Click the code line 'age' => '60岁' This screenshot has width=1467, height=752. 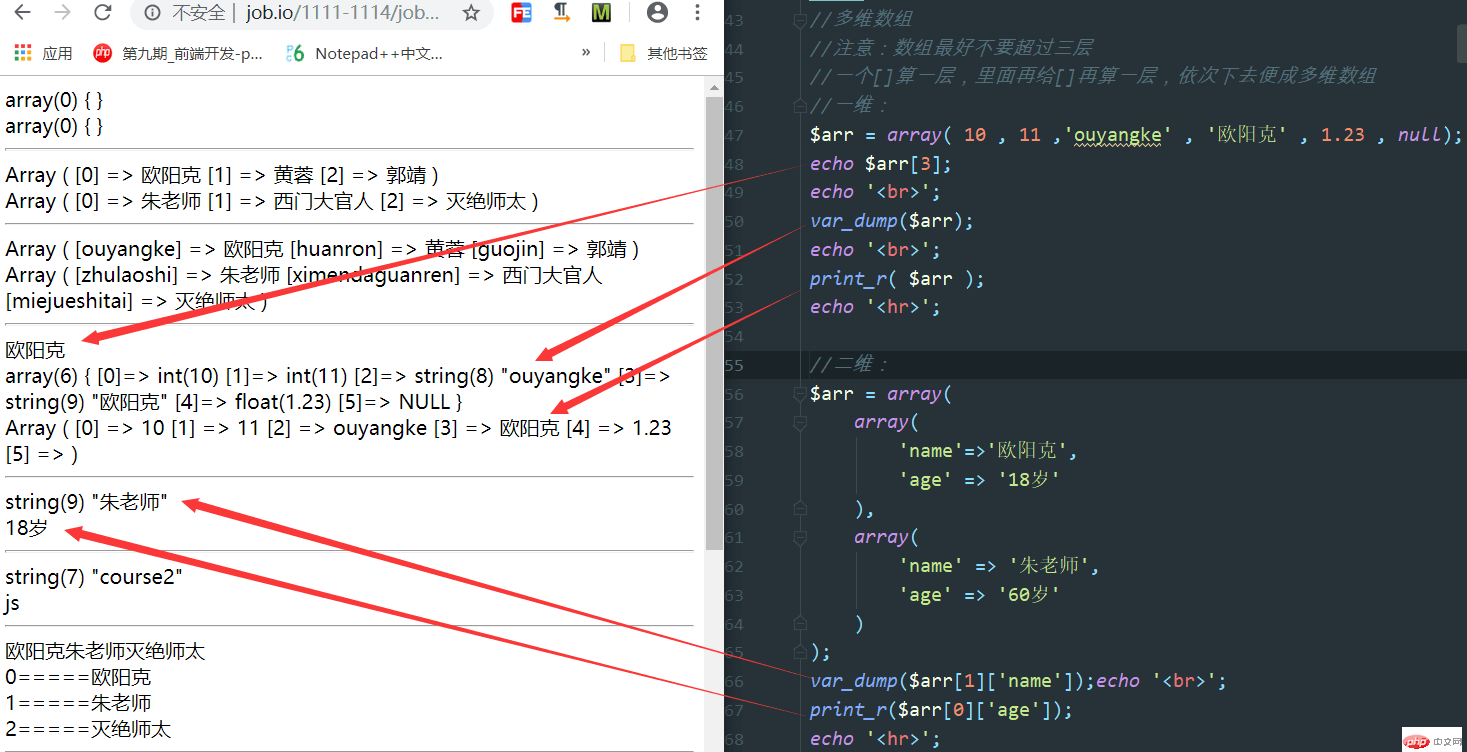click(x=979, y=595)
